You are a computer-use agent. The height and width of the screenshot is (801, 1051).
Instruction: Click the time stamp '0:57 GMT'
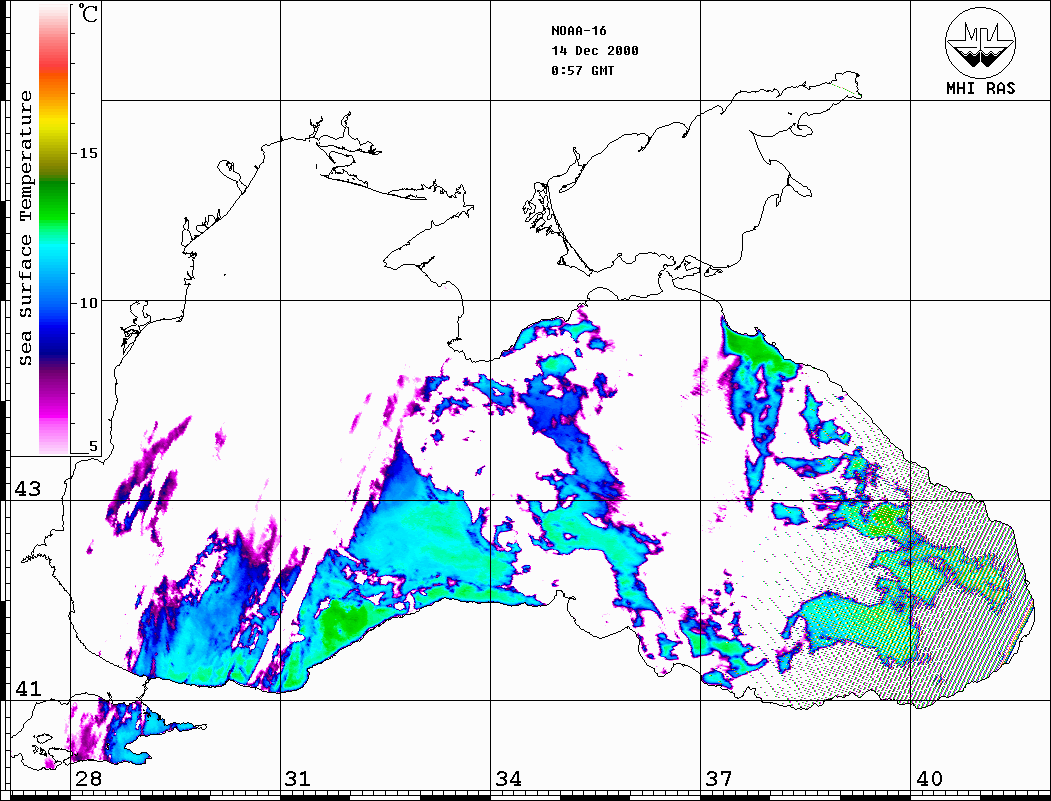coord(582,70)
